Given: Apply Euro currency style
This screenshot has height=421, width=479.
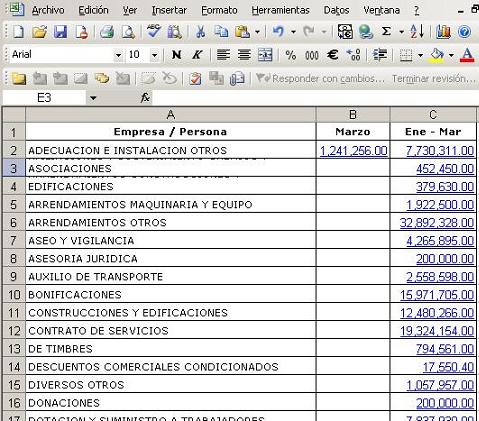Looking at the screenshot, I should click(x=333, y=55).
